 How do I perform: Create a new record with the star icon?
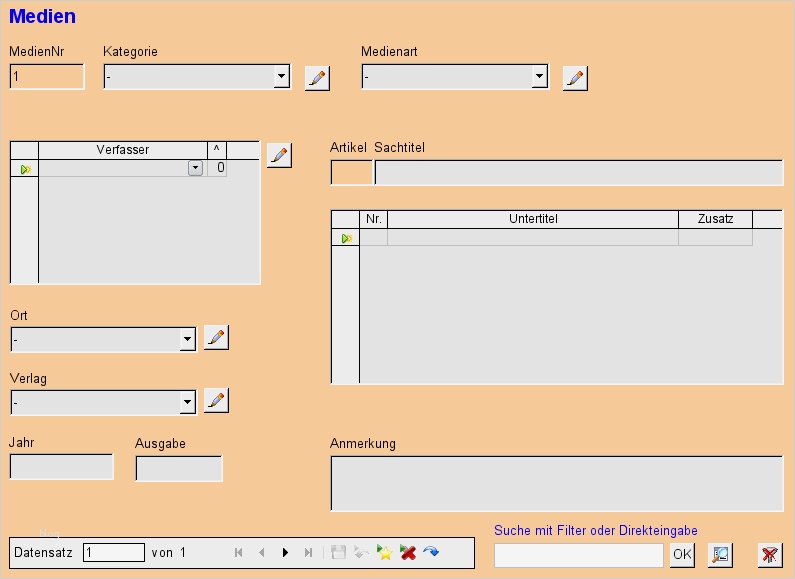click(384, 552)
